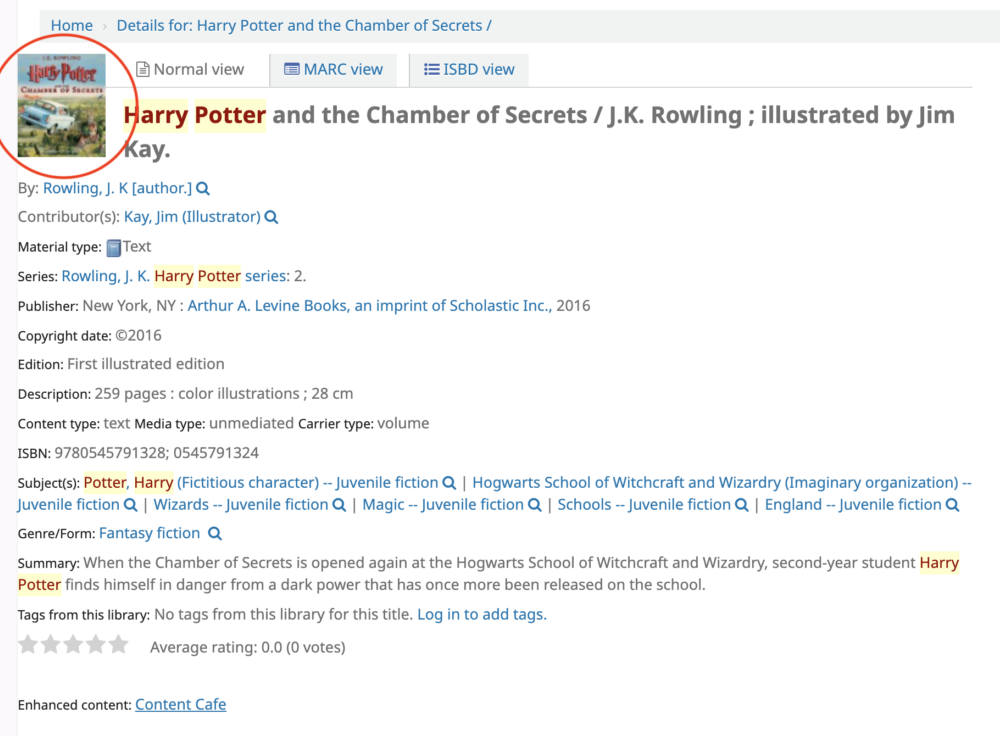Go to Home breadcrumb link
Viewport: 1000px width, 736px height.
[x=71, y=26]
